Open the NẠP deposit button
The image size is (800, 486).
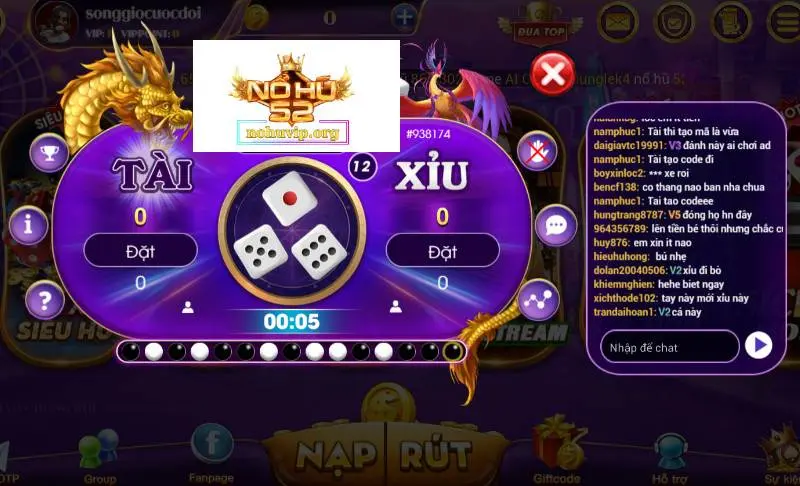pyautogui.click(x=336, y=455)
